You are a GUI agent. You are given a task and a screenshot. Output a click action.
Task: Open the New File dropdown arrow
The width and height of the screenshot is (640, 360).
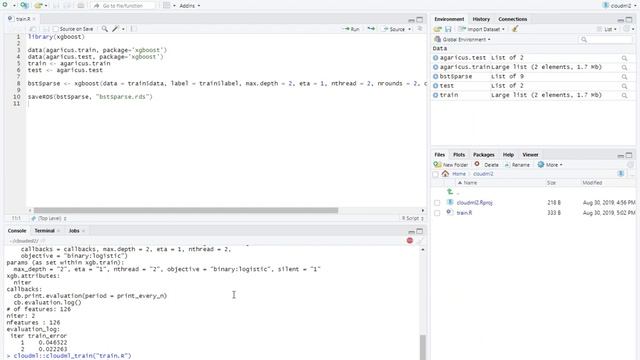tap(14, 6)
